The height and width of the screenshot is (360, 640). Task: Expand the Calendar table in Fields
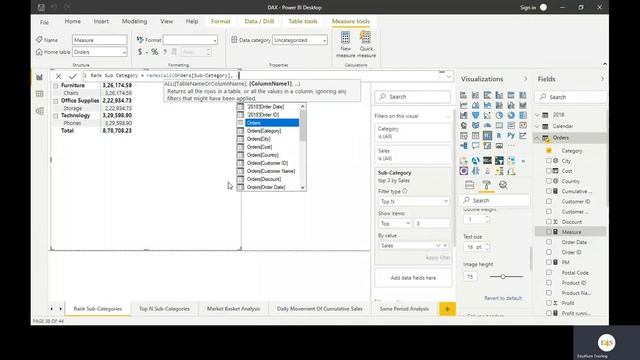pyautogui.click(x=538, y=127)
